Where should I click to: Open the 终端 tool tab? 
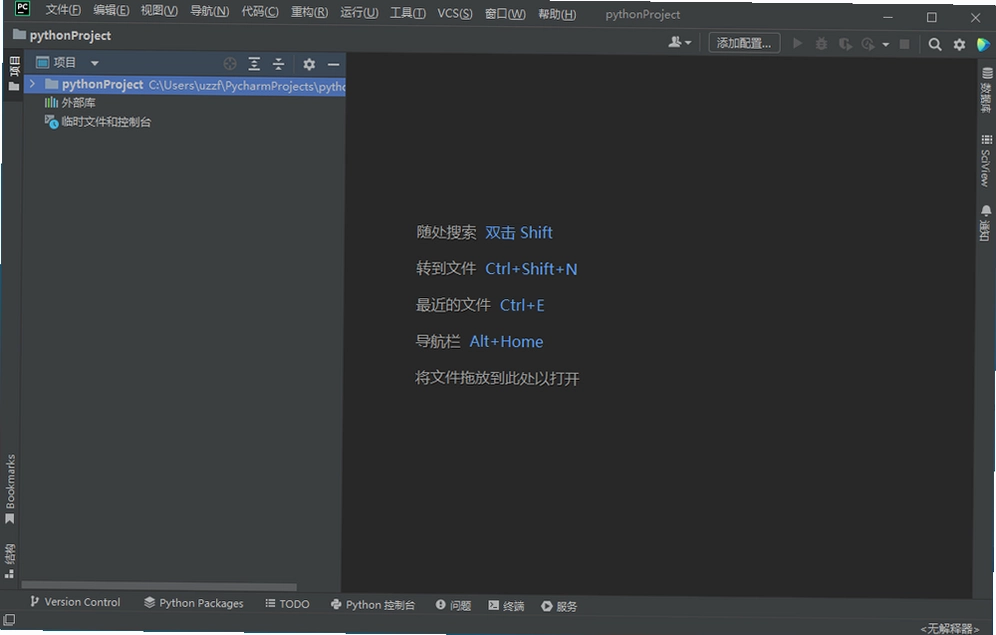[506, 605]
